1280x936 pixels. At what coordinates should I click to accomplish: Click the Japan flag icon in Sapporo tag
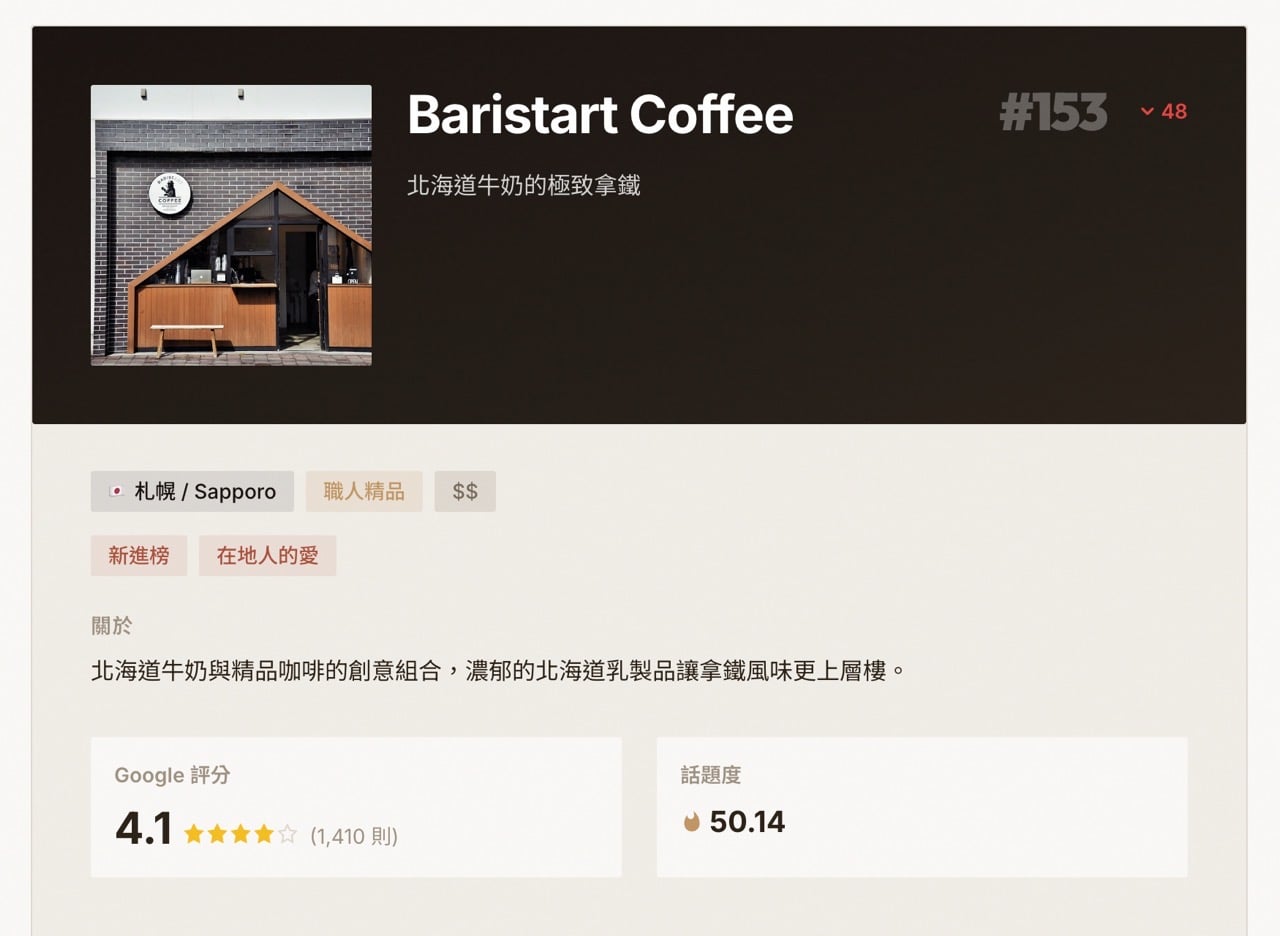pos(116,492)
